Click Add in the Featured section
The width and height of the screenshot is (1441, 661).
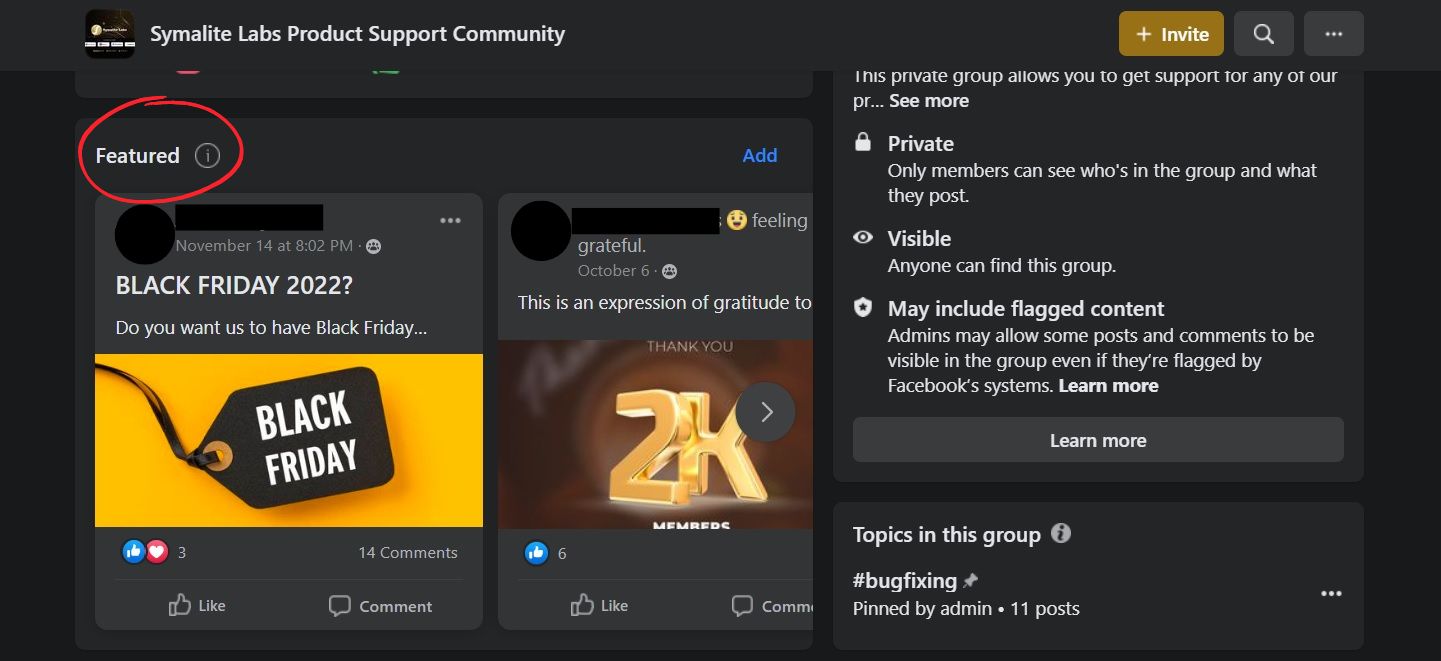pyautogui.click(x=760, y=155)
